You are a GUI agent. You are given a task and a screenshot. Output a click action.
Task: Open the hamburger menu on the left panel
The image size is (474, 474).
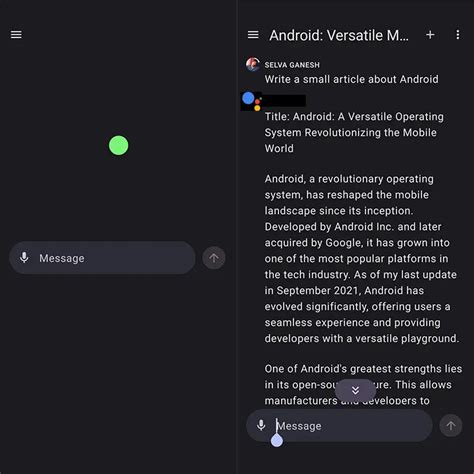click(x=16, y=34)
